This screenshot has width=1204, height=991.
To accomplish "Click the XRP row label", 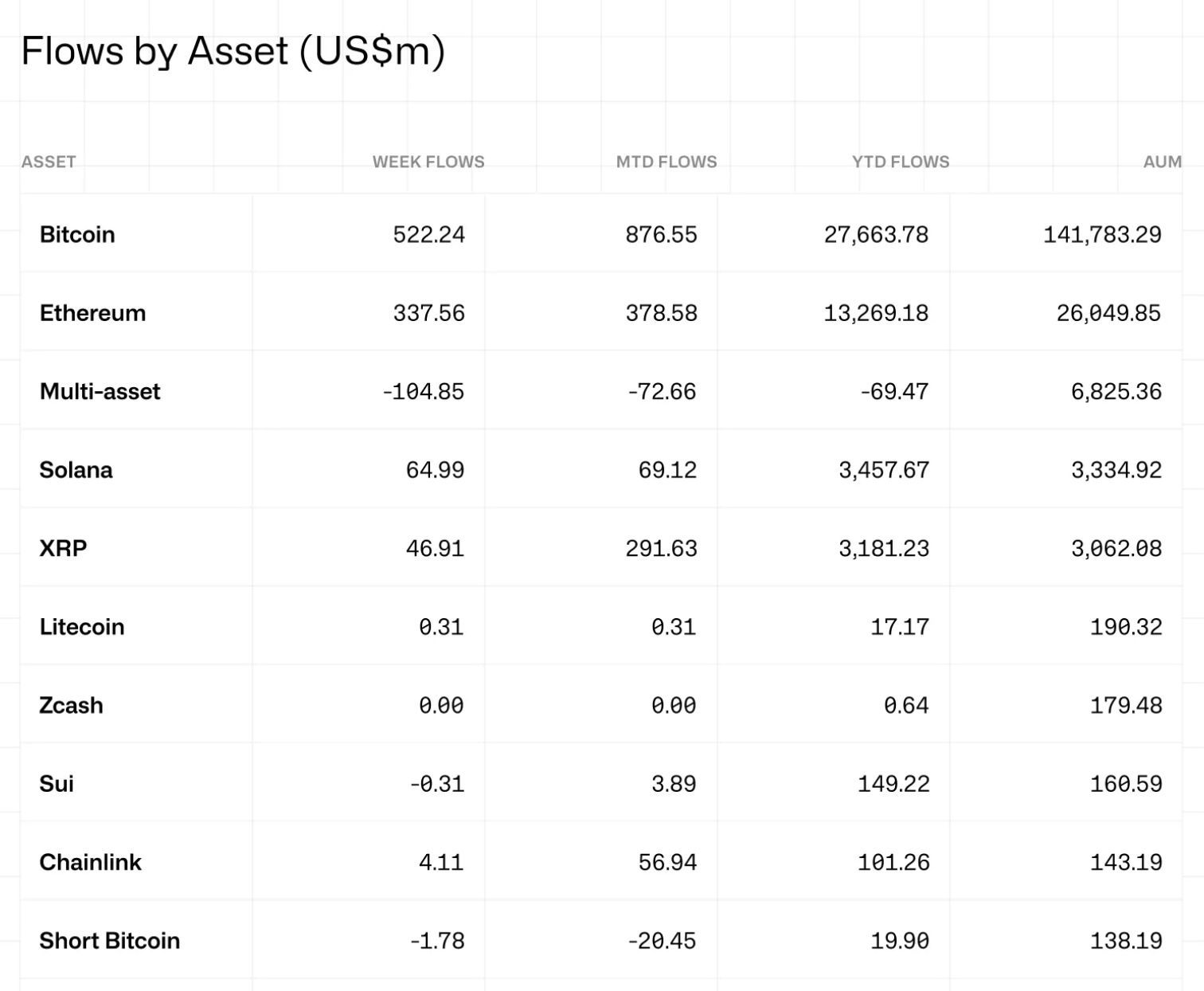I will tap(63, 548).
